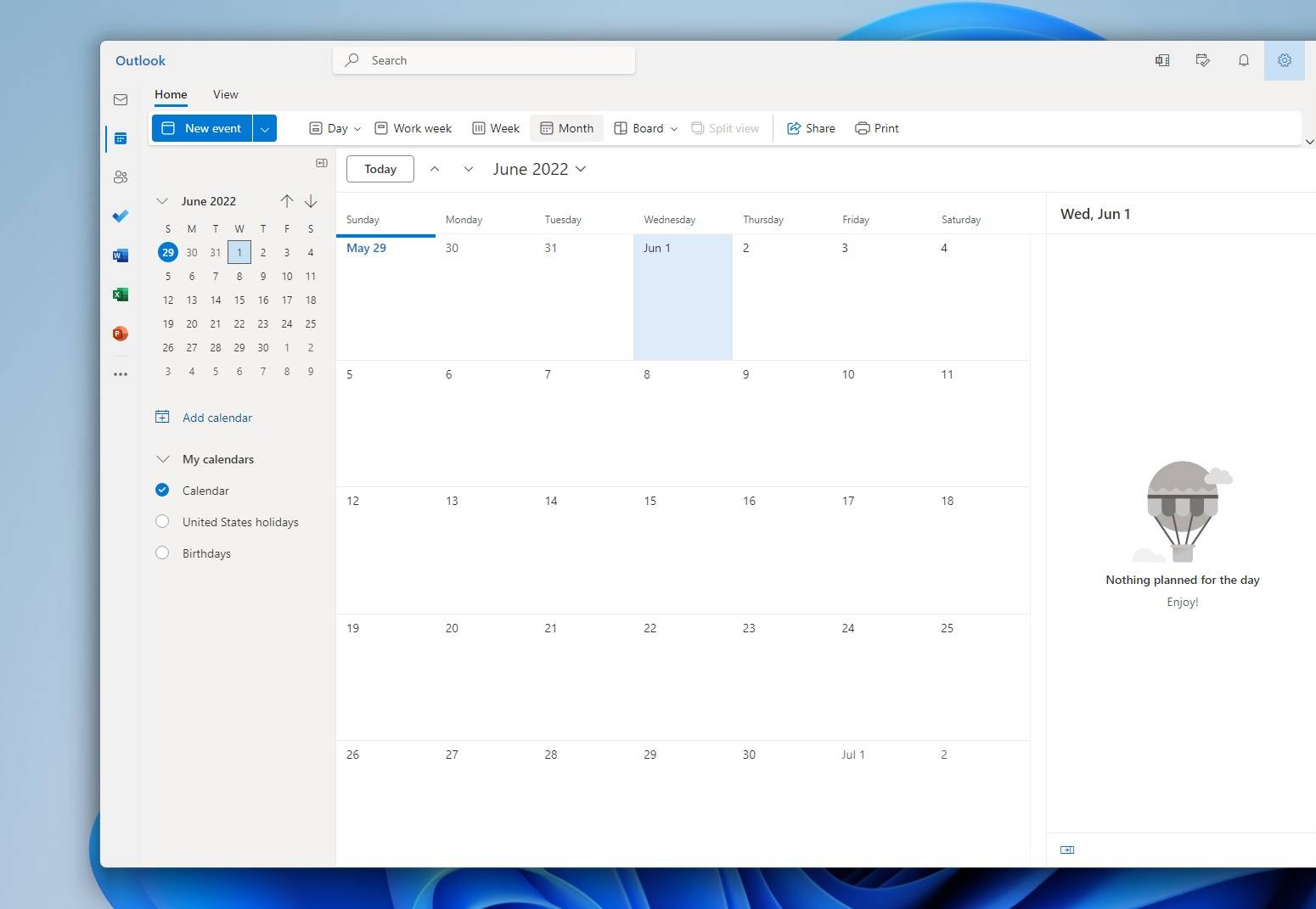Viewport: 1316px width, 909px height.
Task: Switch to the View tab
Action: click(x=225, y=94)
